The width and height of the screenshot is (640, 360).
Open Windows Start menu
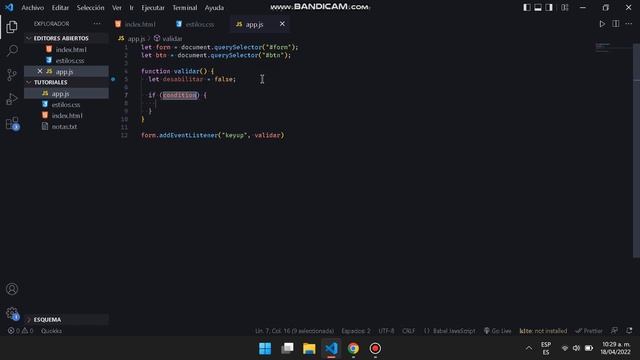[265, 349]
